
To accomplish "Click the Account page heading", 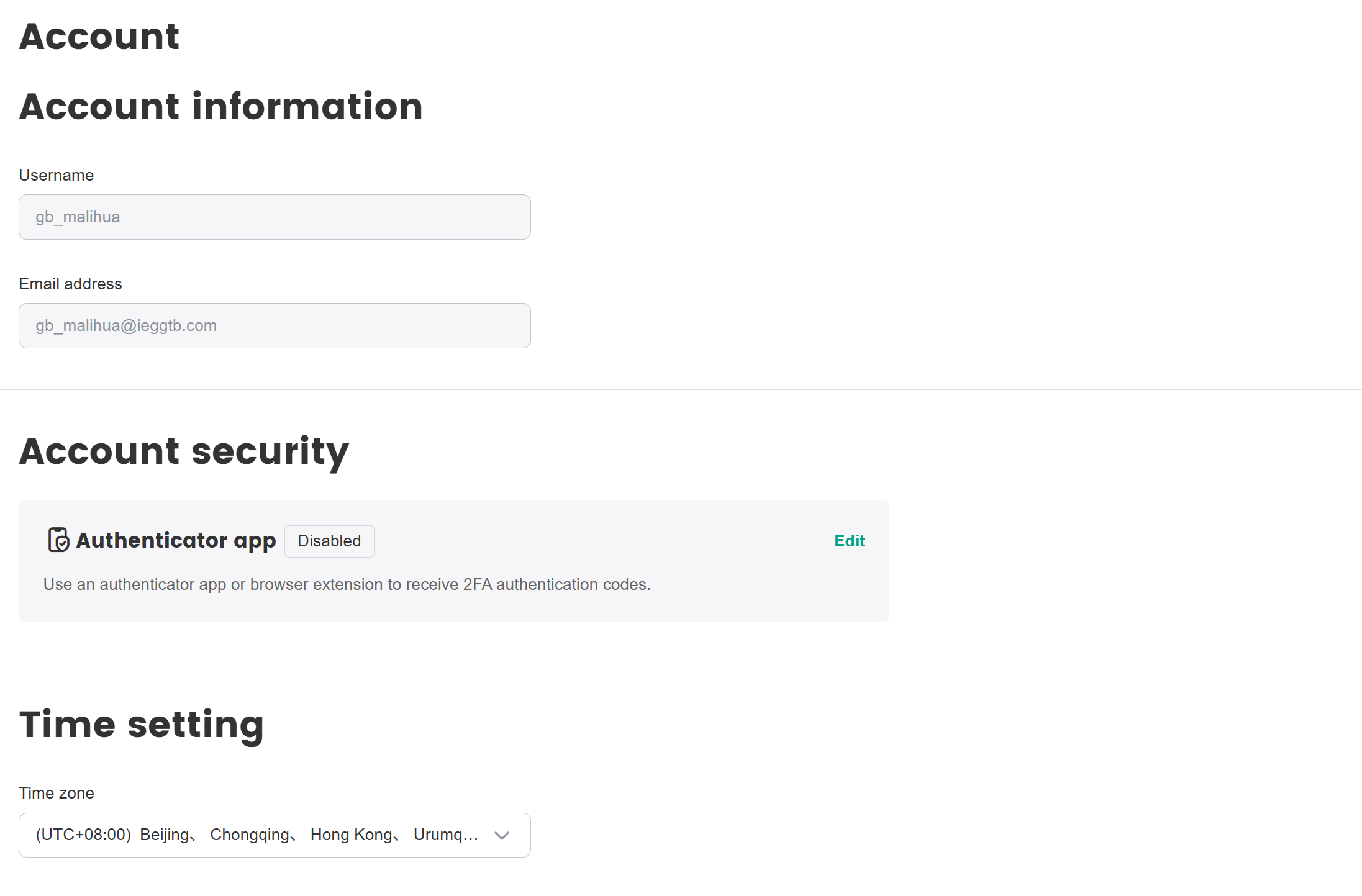I will [x=99, y=36].
